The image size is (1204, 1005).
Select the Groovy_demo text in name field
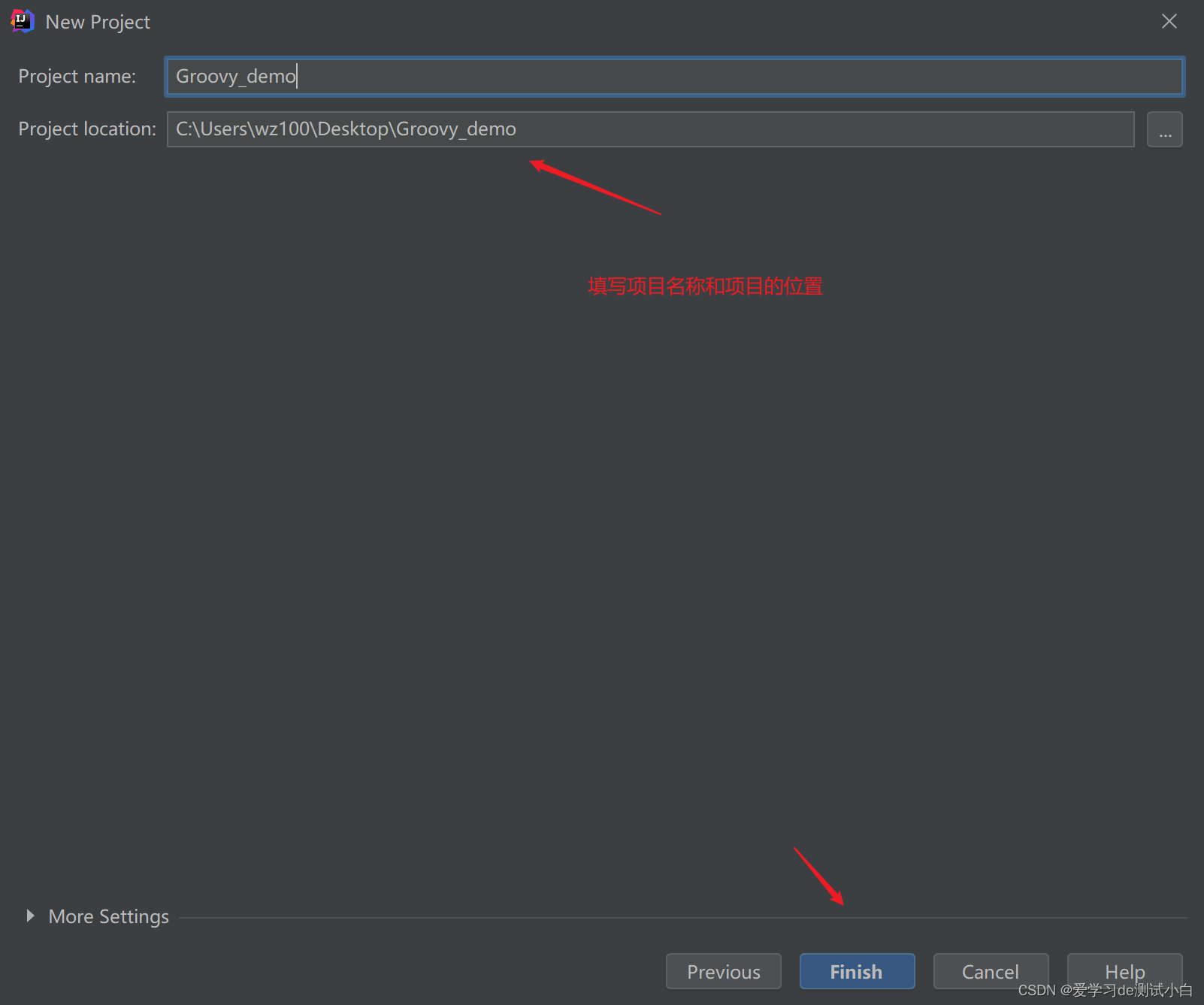(x=234, y=76)
